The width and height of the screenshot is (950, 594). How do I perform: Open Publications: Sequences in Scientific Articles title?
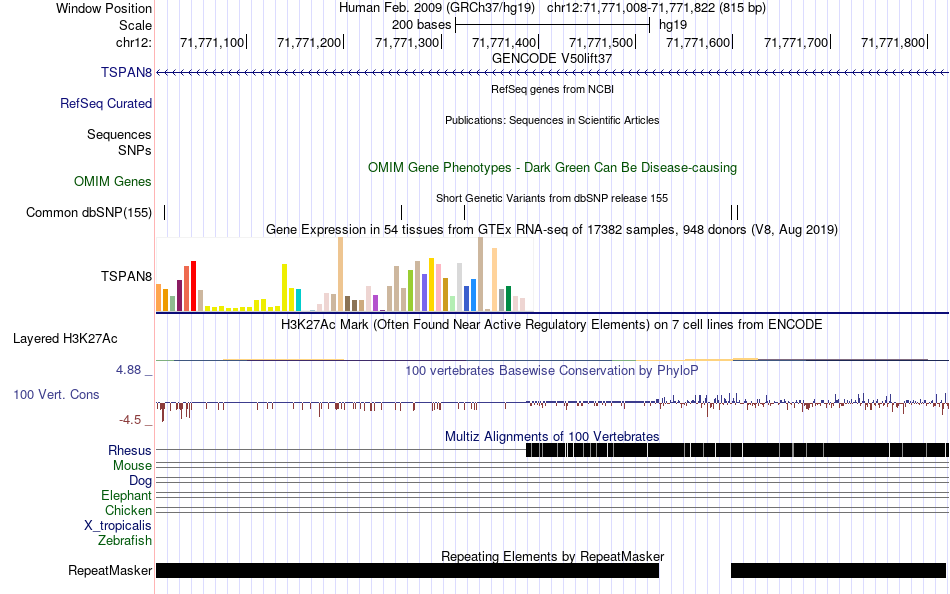pyautogui.click(x=552, y=120)
